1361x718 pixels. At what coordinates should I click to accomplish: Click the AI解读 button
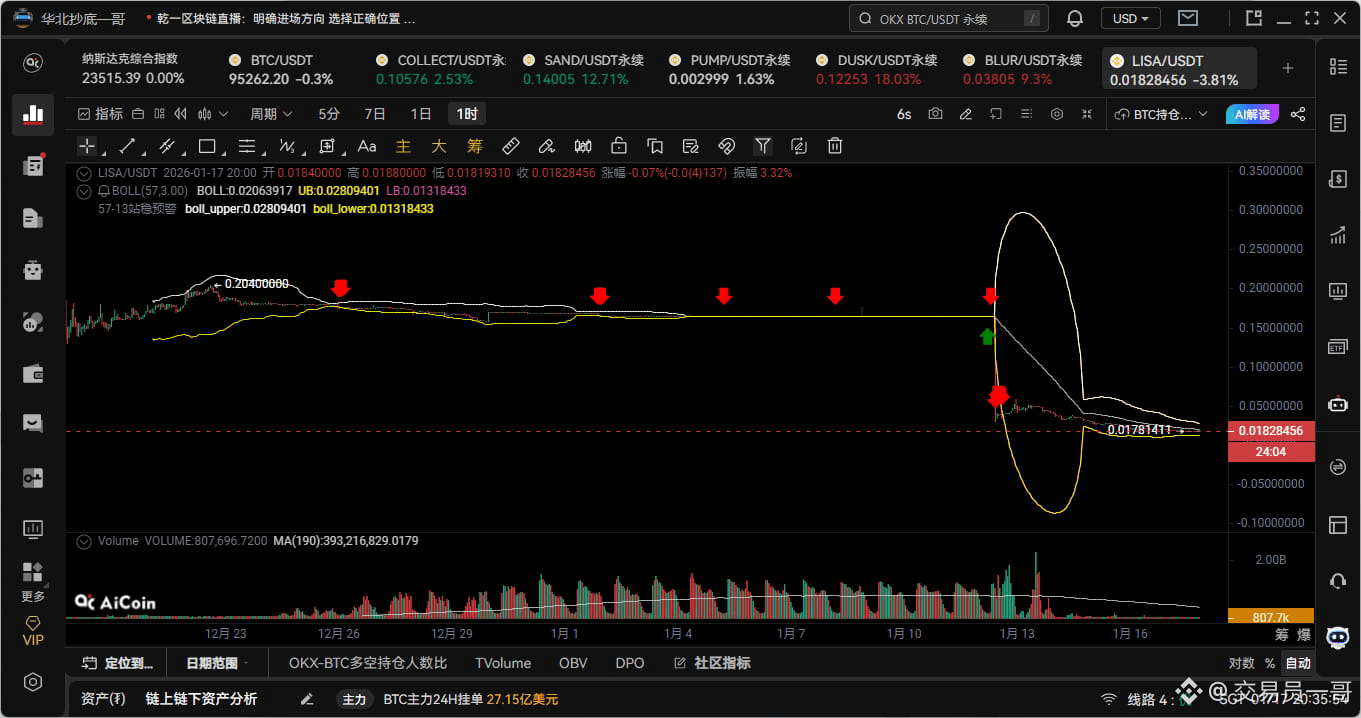[1255, 114]
